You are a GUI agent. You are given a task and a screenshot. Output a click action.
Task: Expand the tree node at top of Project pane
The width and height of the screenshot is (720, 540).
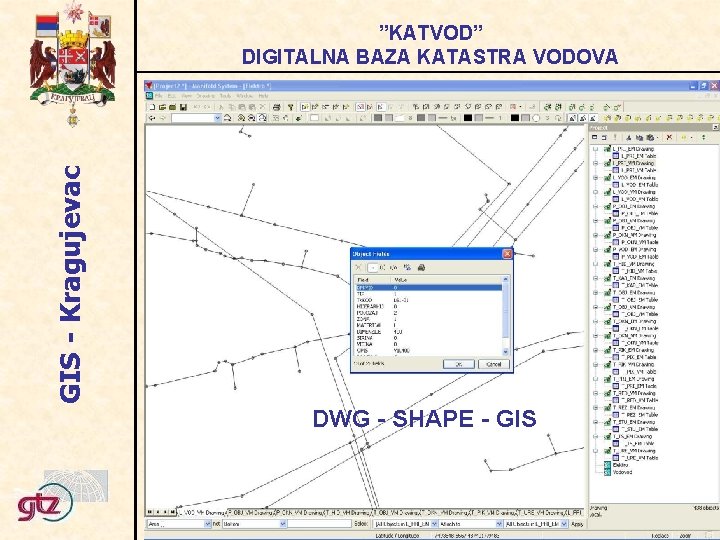[596, 149]
